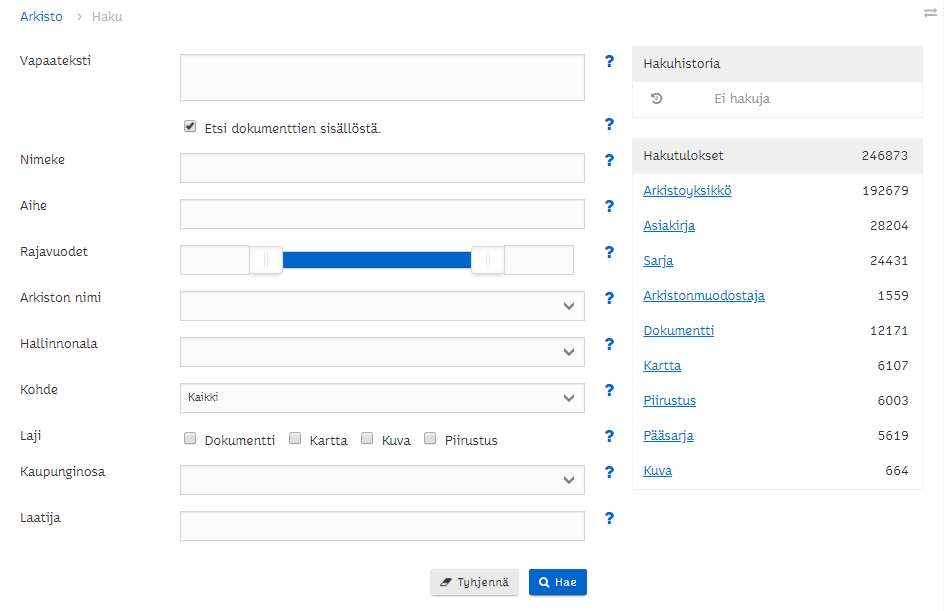The width and height of the screenshot is (944, 611).
Task: Click the history icon in Hakuhistoria
Action: point(656,99)
